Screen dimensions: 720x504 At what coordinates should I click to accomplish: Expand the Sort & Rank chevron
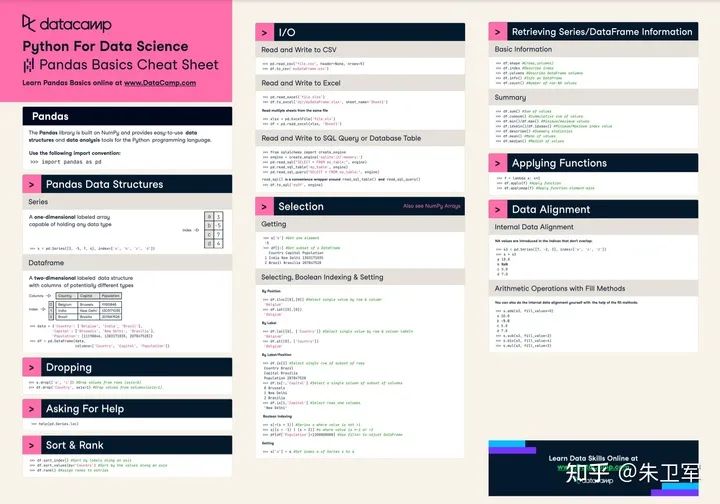click(32, 445)
